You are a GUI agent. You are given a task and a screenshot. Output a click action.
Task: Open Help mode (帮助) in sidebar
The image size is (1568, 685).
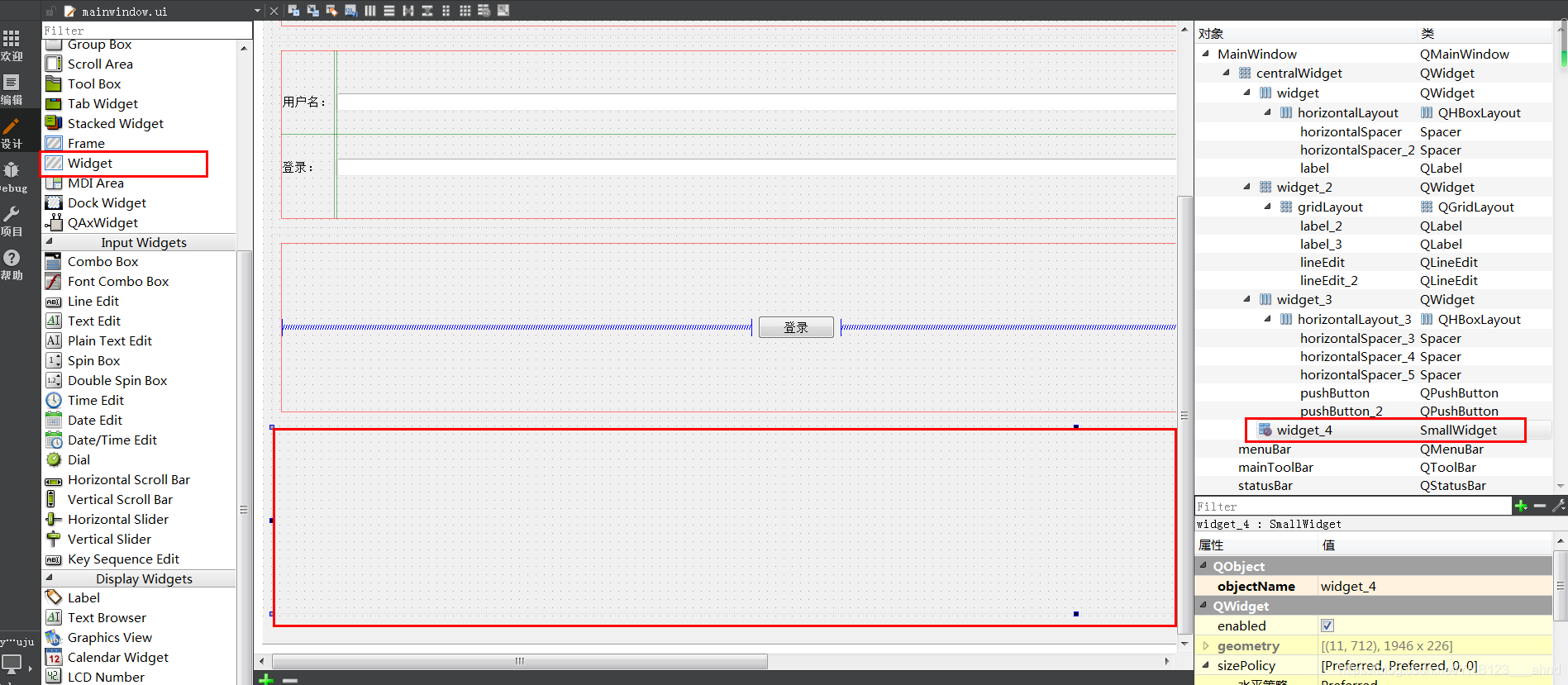point(12,264)
